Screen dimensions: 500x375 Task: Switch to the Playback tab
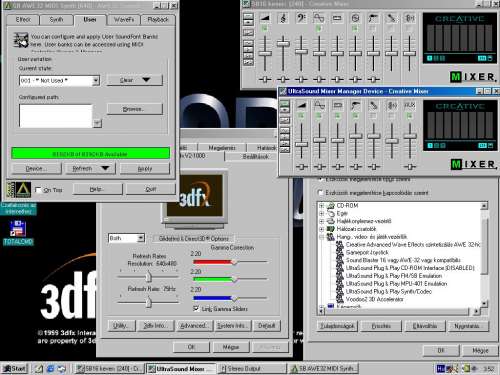coord(158,20)
